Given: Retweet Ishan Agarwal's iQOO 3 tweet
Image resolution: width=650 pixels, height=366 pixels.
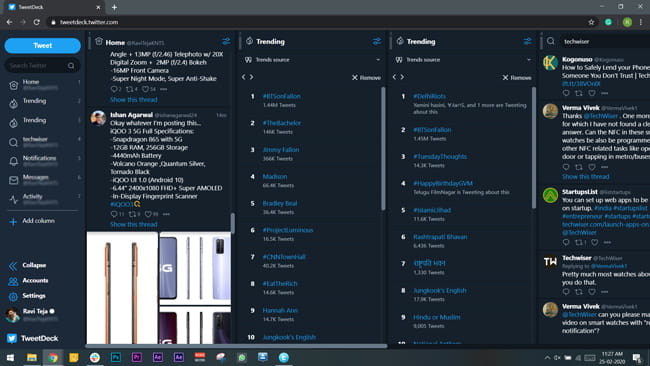Looking at the screenshot, I should coord(132,214).
